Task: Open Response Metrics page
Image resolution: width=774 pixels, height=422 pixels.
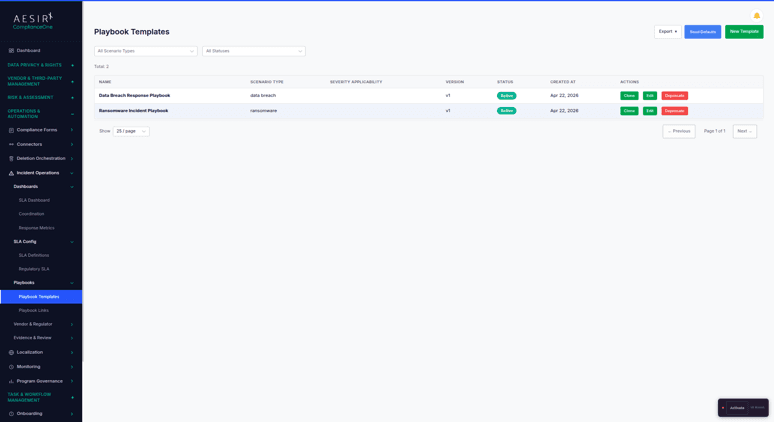Action: 37,228
